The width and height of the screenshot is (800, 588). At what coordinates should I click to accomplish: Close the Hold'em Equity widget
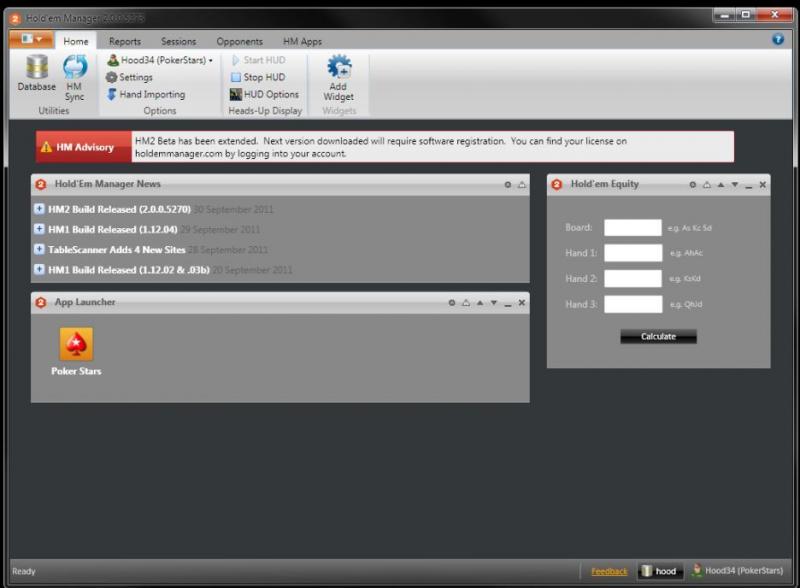[763, 185]
